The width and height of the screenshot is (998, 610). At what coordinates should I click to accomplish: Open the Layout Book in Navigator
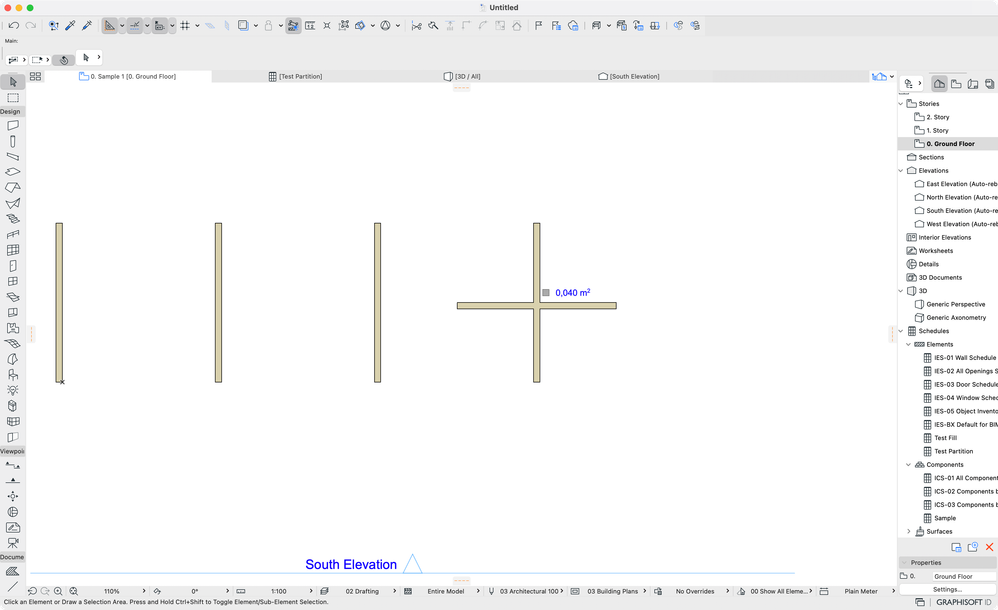(973, 84)
